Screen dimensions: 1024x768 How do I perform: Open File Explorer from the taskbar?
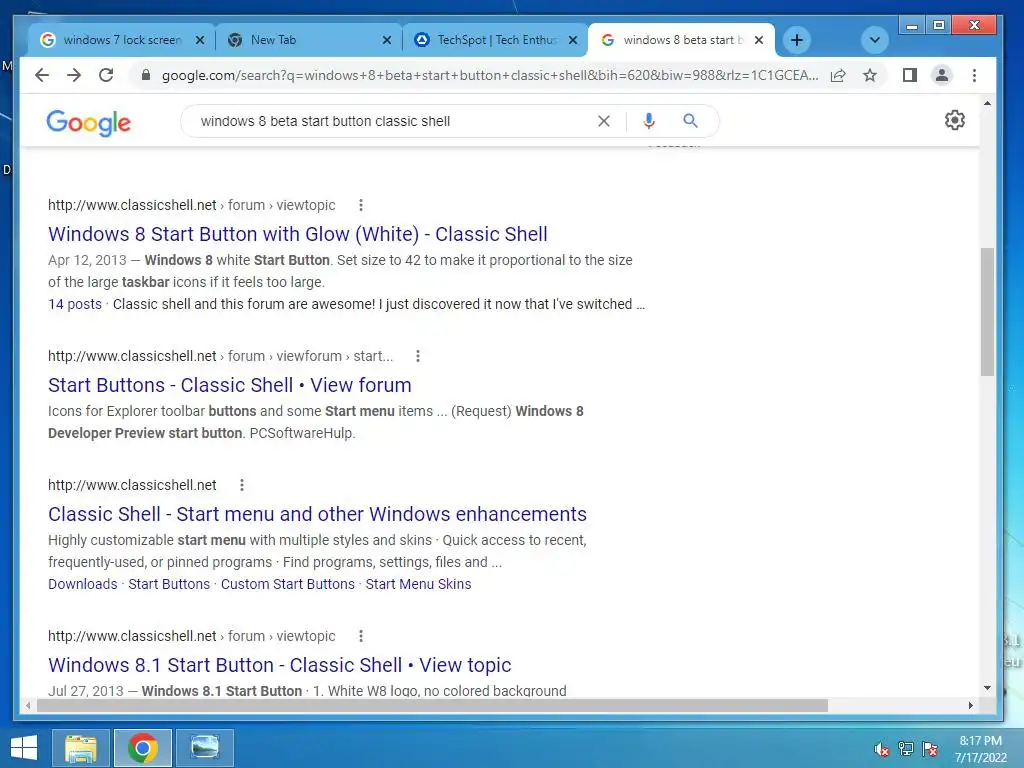(x=80, y=748)
